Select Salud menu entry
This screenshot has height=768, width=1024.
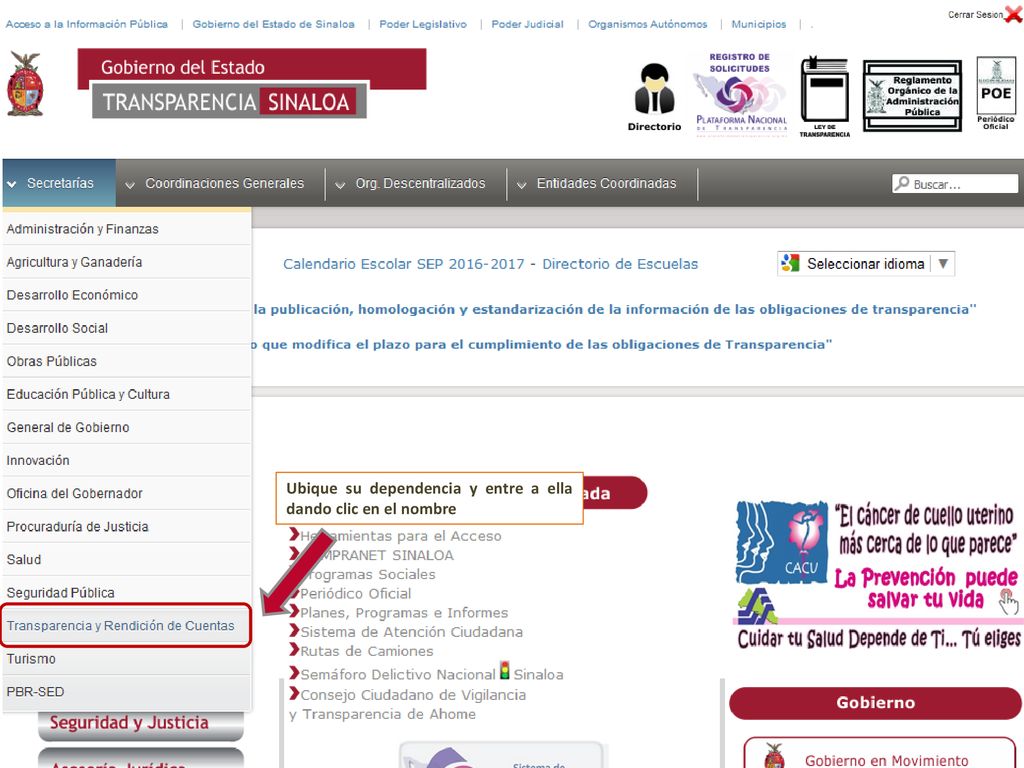[127, 560]
